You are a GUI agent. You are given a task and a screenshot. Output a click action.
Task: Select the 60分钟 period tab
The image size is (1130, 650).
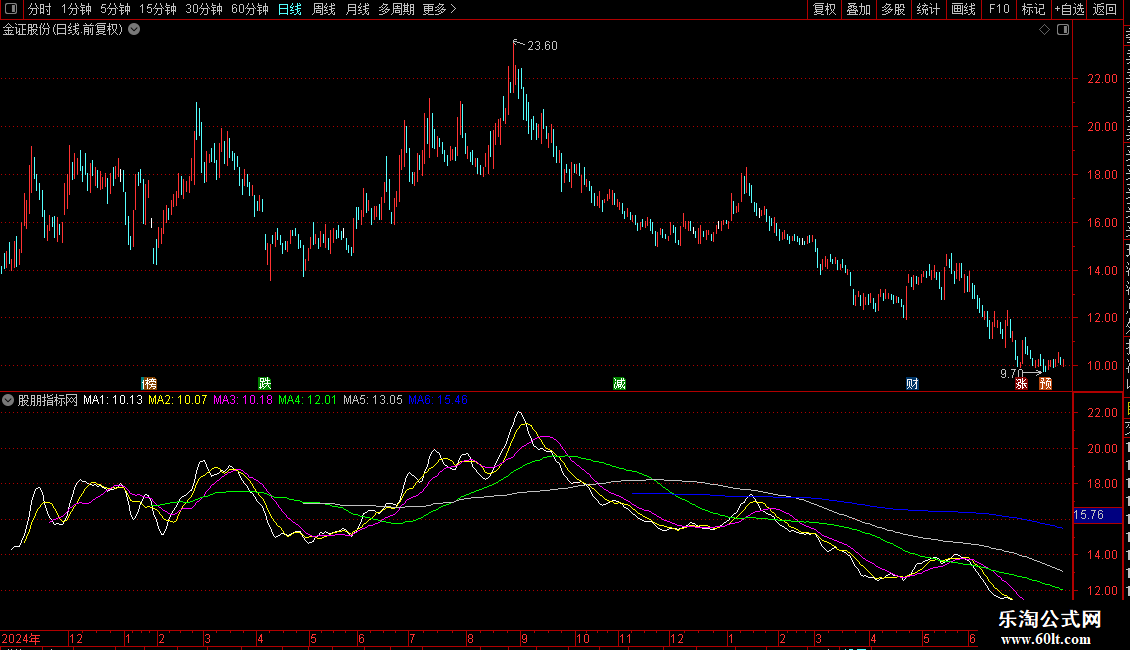tap(249, 9)
